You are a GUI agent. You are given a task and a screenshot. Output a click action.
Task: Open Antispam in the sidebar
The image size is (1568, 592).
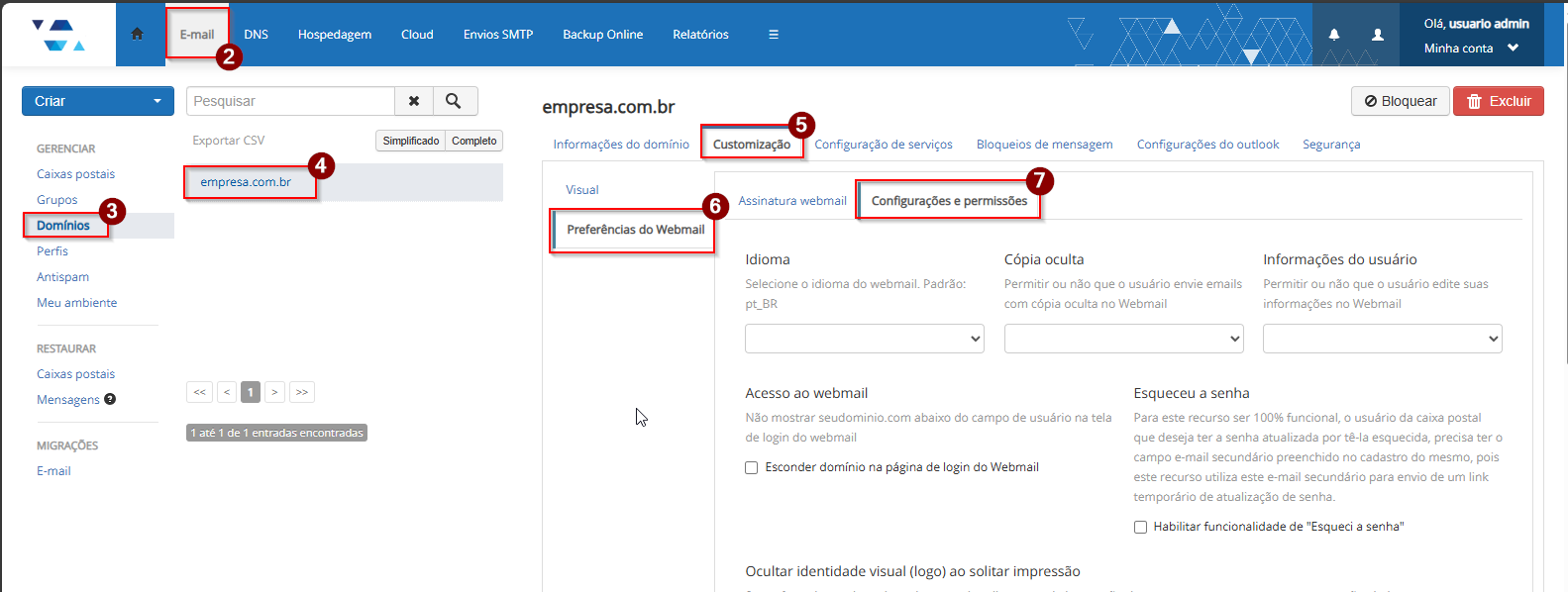click(x=62, y=277)
